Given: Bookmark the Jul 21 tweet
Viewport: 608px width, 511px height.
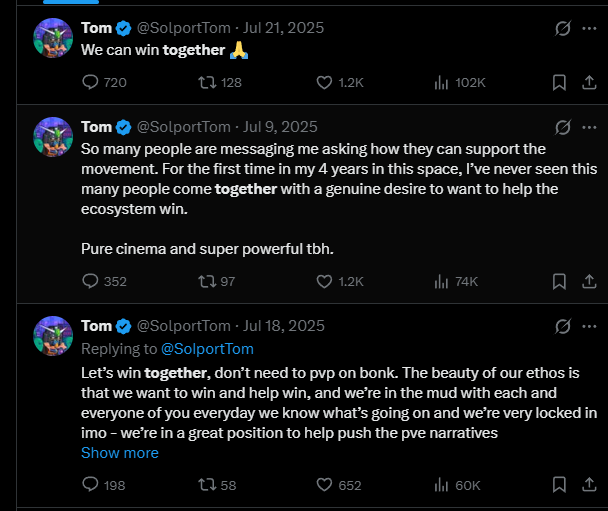Looking at the screenshot, I should coord(560,82).
